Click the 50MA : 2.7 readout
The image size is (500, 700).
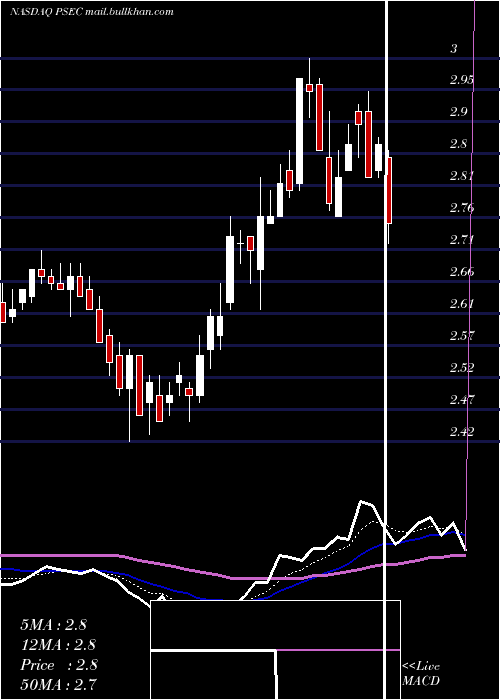coord(58,684)
